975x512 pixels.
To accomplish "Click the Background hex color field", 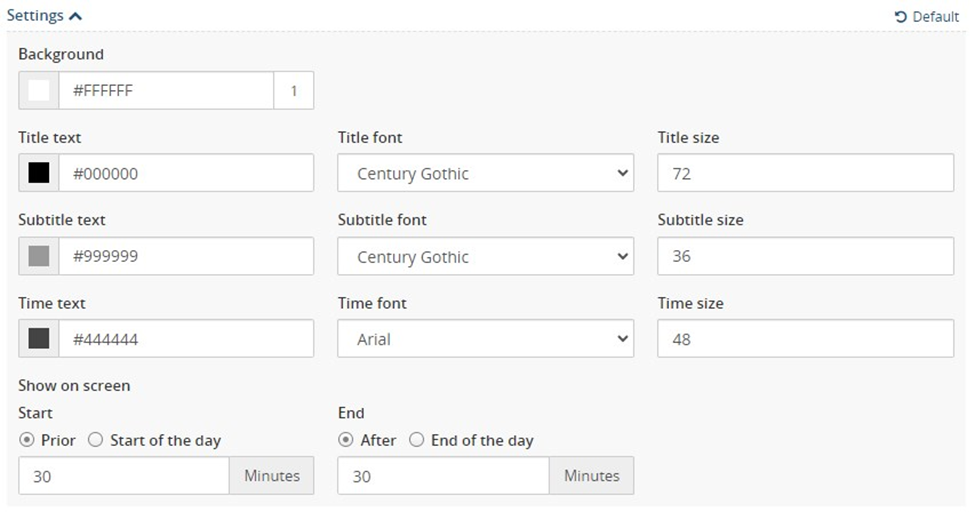I will point(166,90).
